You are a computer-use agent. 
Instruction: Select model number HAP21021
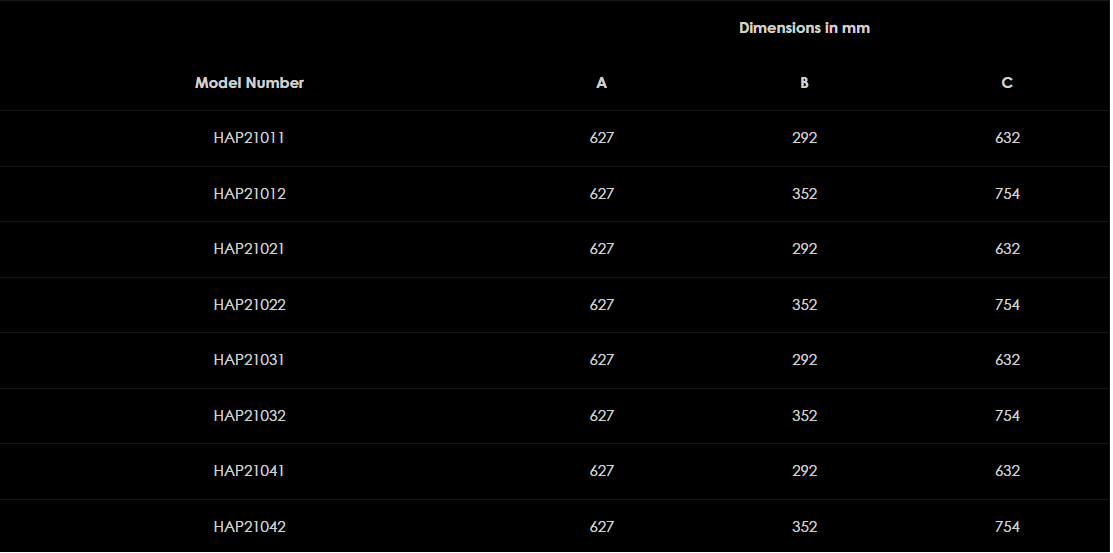tap(249, 249)
